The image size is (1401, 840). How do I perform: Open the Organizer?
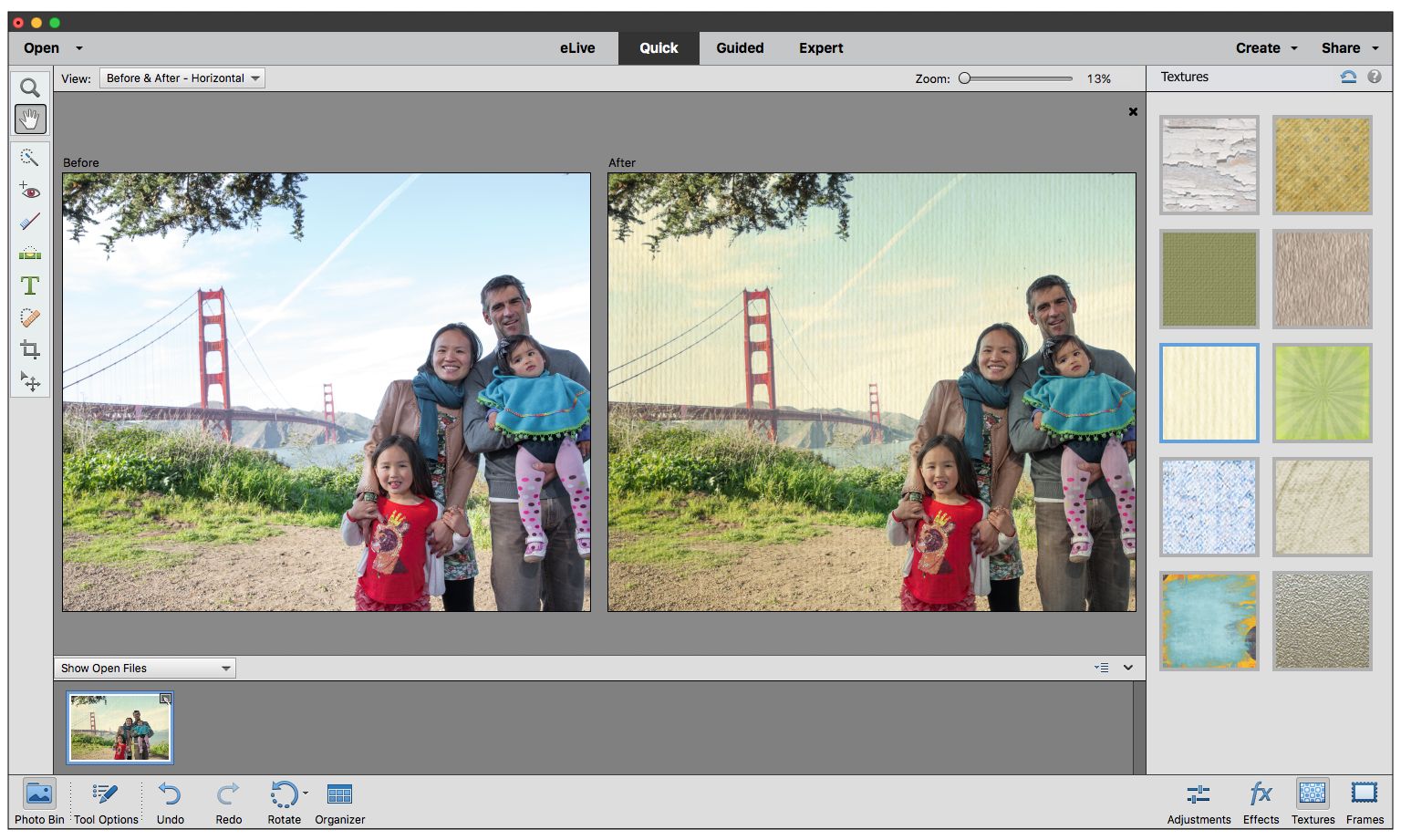pos(339,795)
